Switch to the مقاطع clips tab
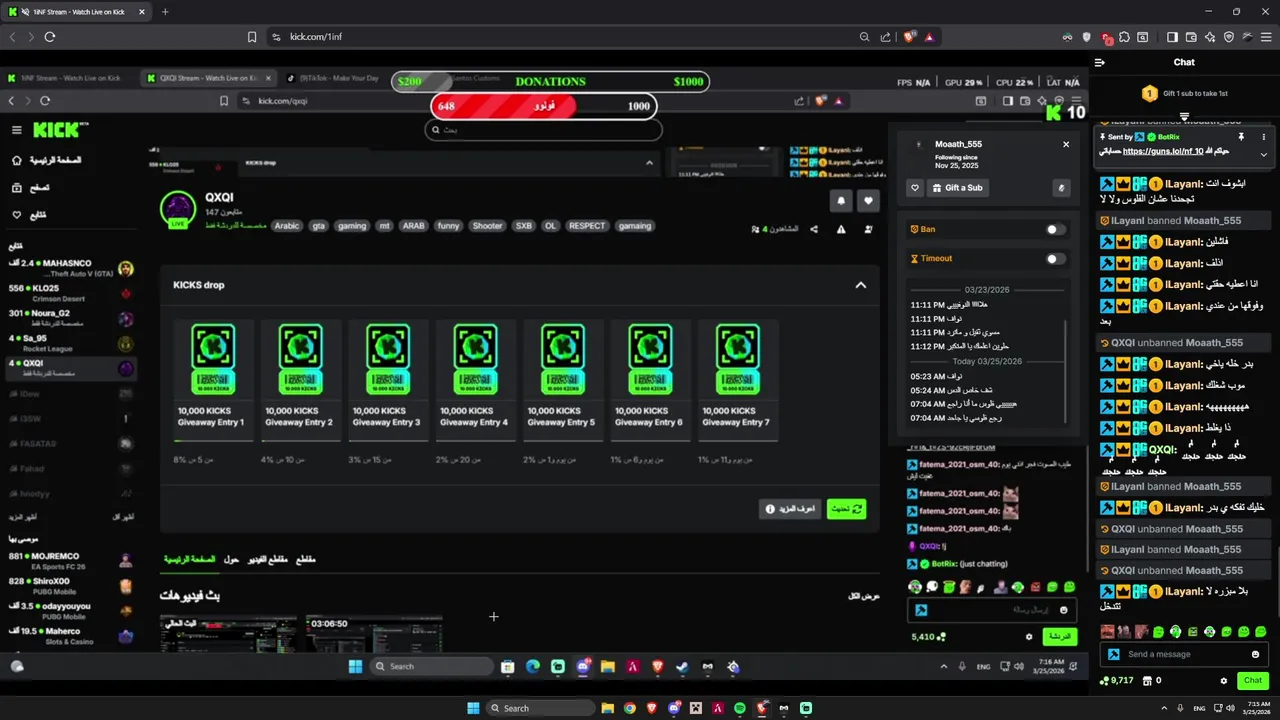 point(305,559)
